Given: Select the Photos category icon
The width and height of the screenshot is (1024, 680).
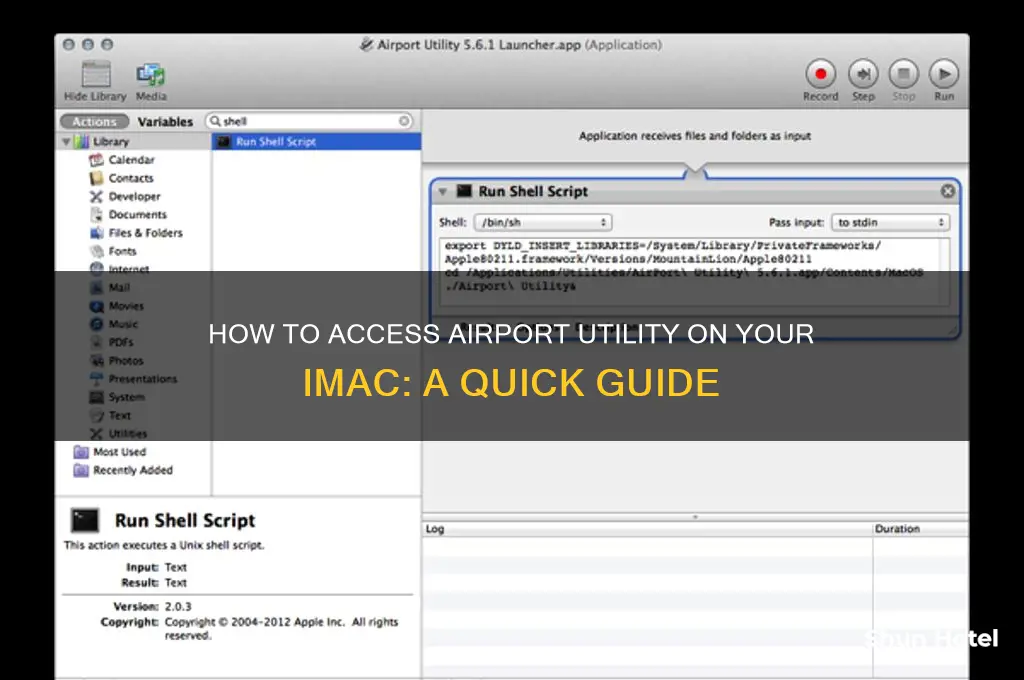Looking at the screenshot, I should pyautogui.click(x=96, y=361).
